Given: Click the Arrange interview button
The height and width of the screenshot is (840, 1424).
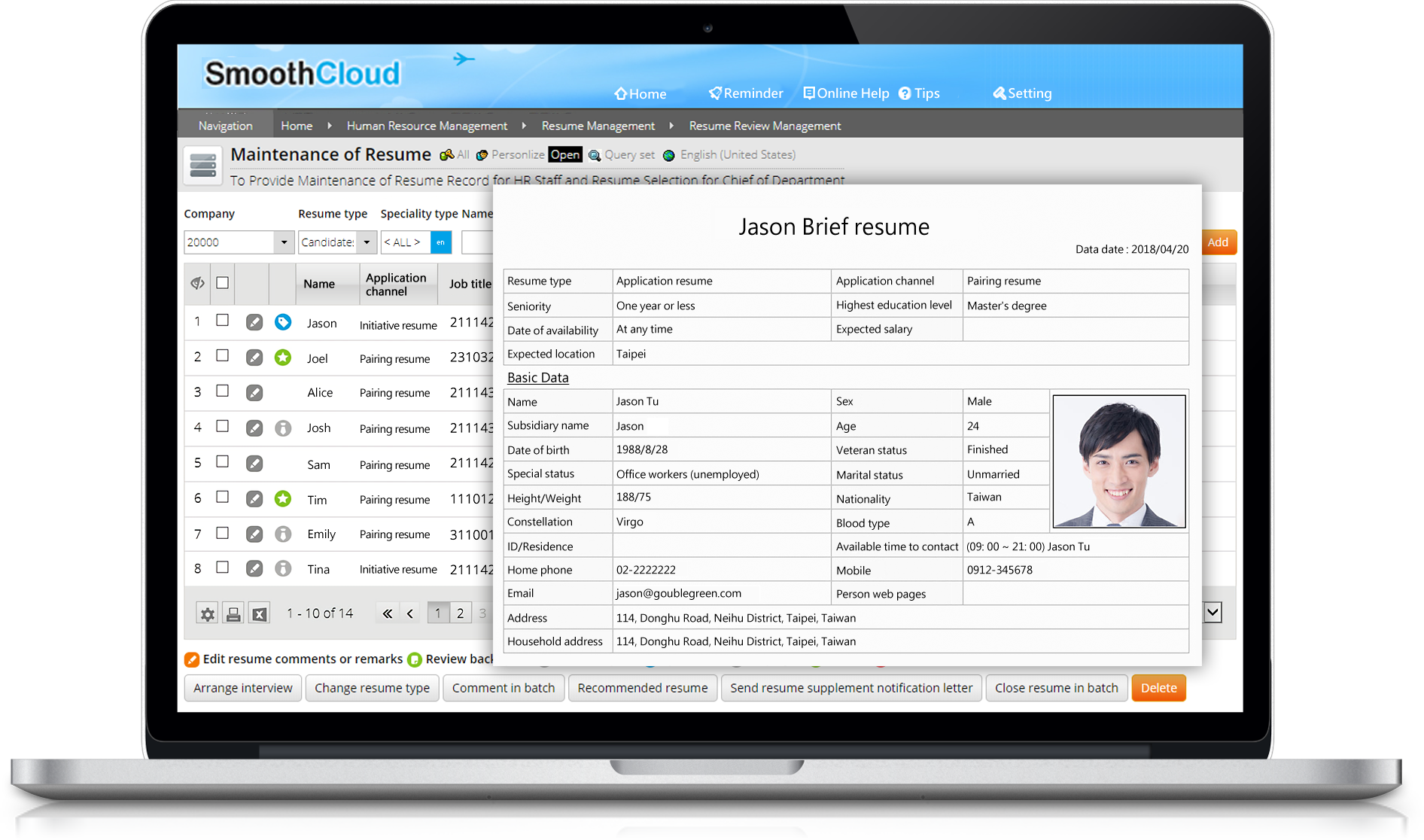Looking at the screenshot, I should 243,688.
